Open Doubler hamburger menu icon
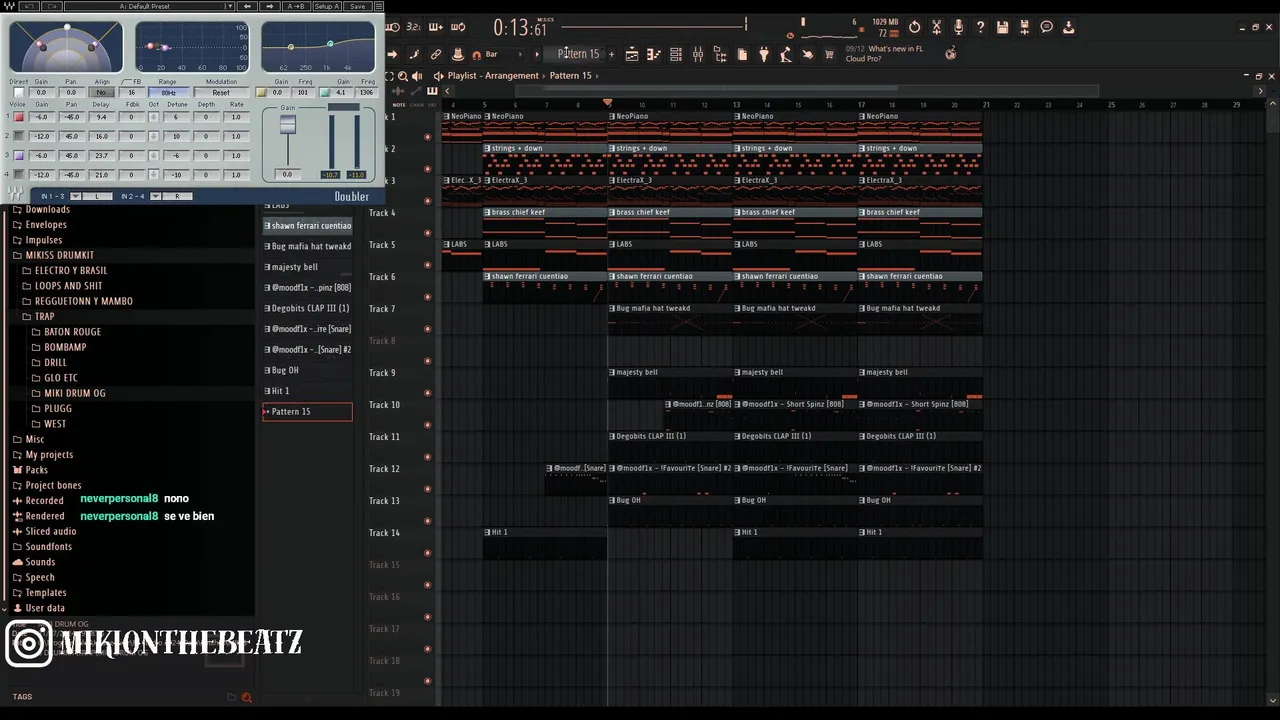 tap(379, 6)
